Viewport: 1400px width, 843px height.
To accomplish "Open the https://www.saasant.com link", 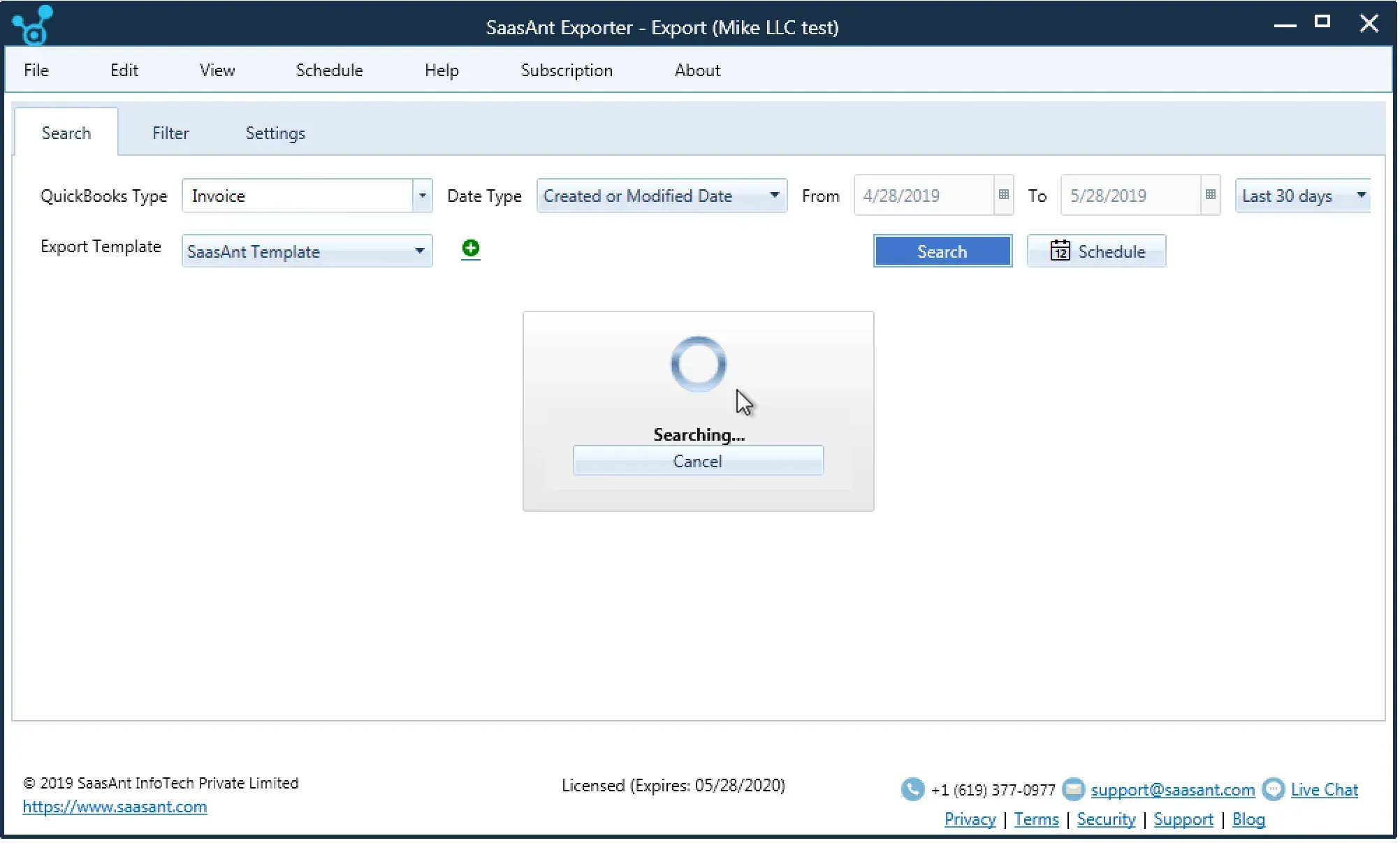I will coord(115,807).
